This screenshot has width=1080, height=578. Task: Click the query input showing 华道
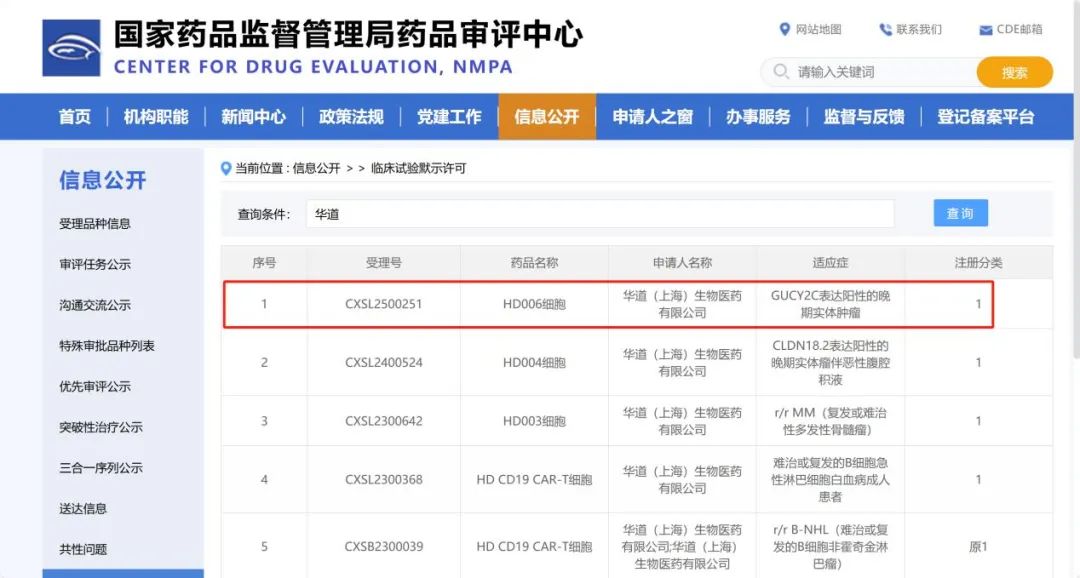coord(600,213)
